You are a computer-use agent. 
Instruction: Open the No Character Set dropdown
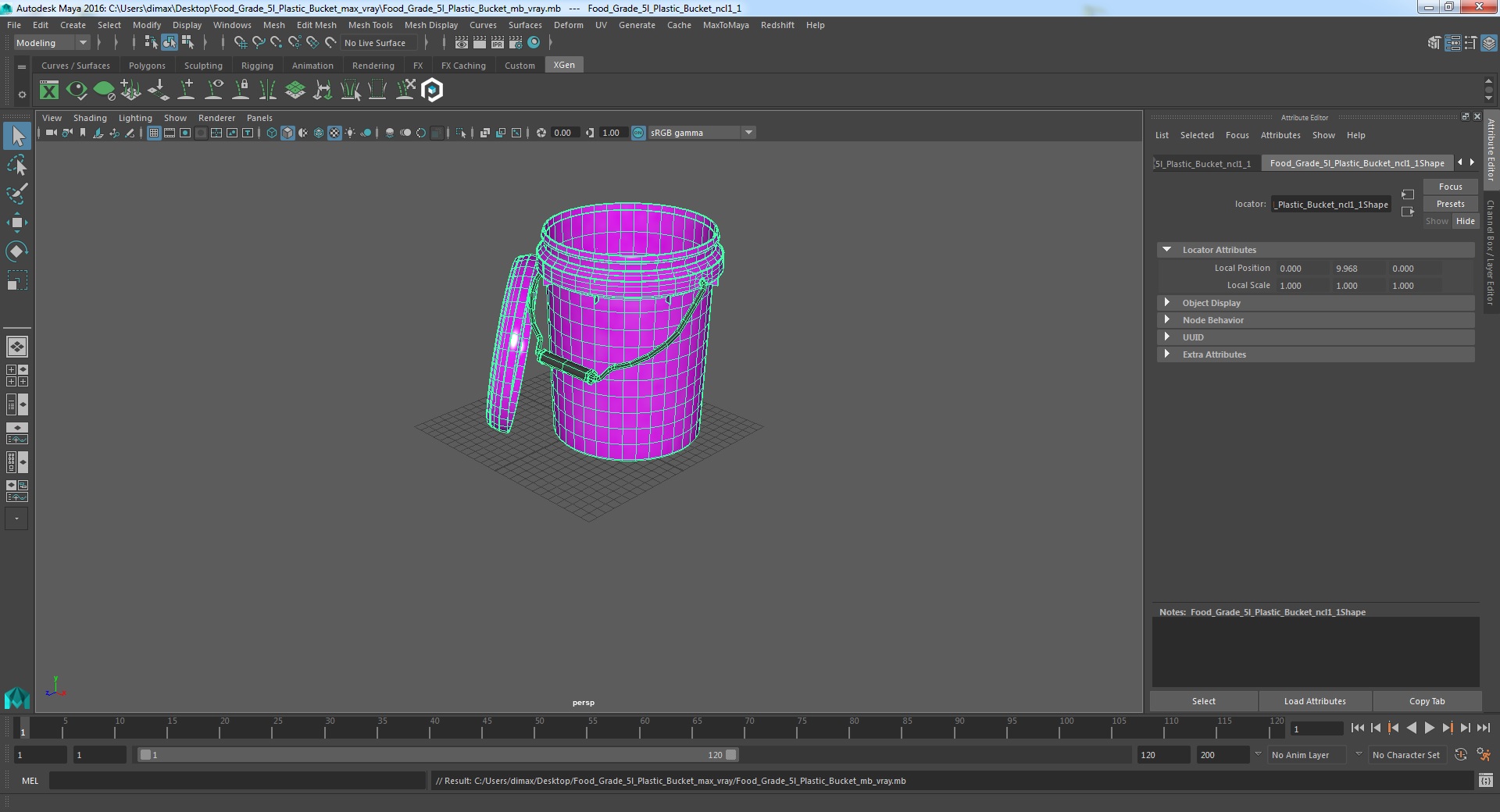click(1406, 755)
